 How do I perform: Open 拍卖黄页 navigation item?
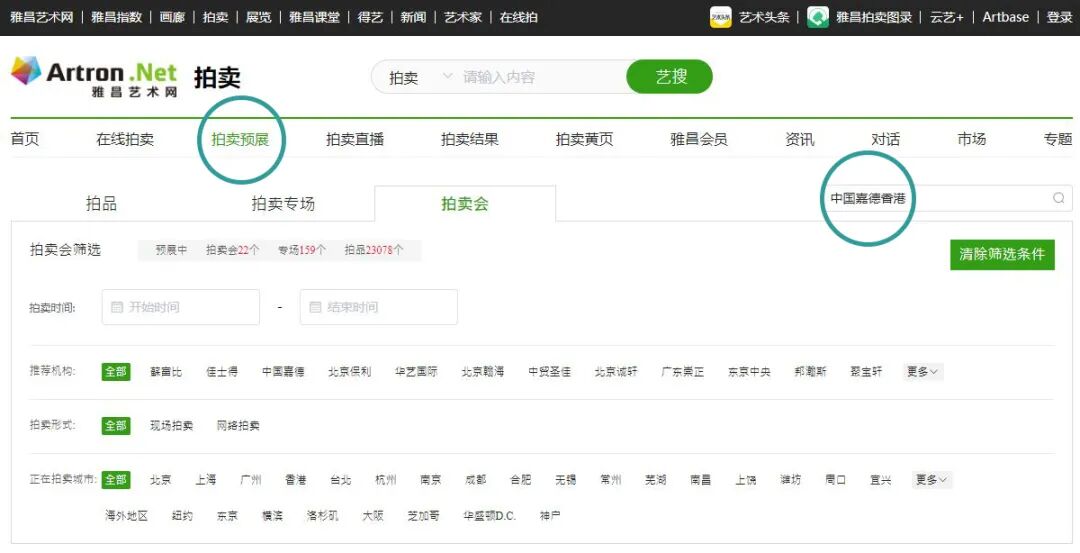[x=584, y=139]
